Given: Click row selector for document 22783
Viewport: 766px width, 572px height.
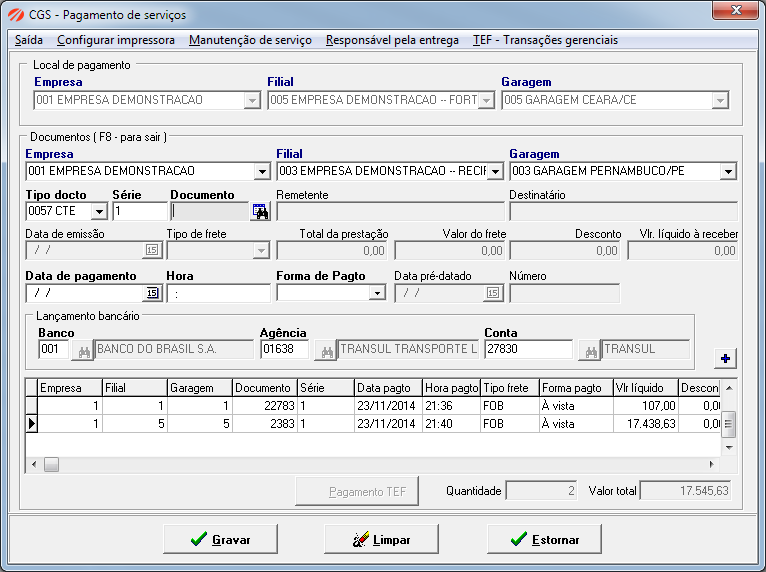Looking at the screenshot, I should point(32,406).
